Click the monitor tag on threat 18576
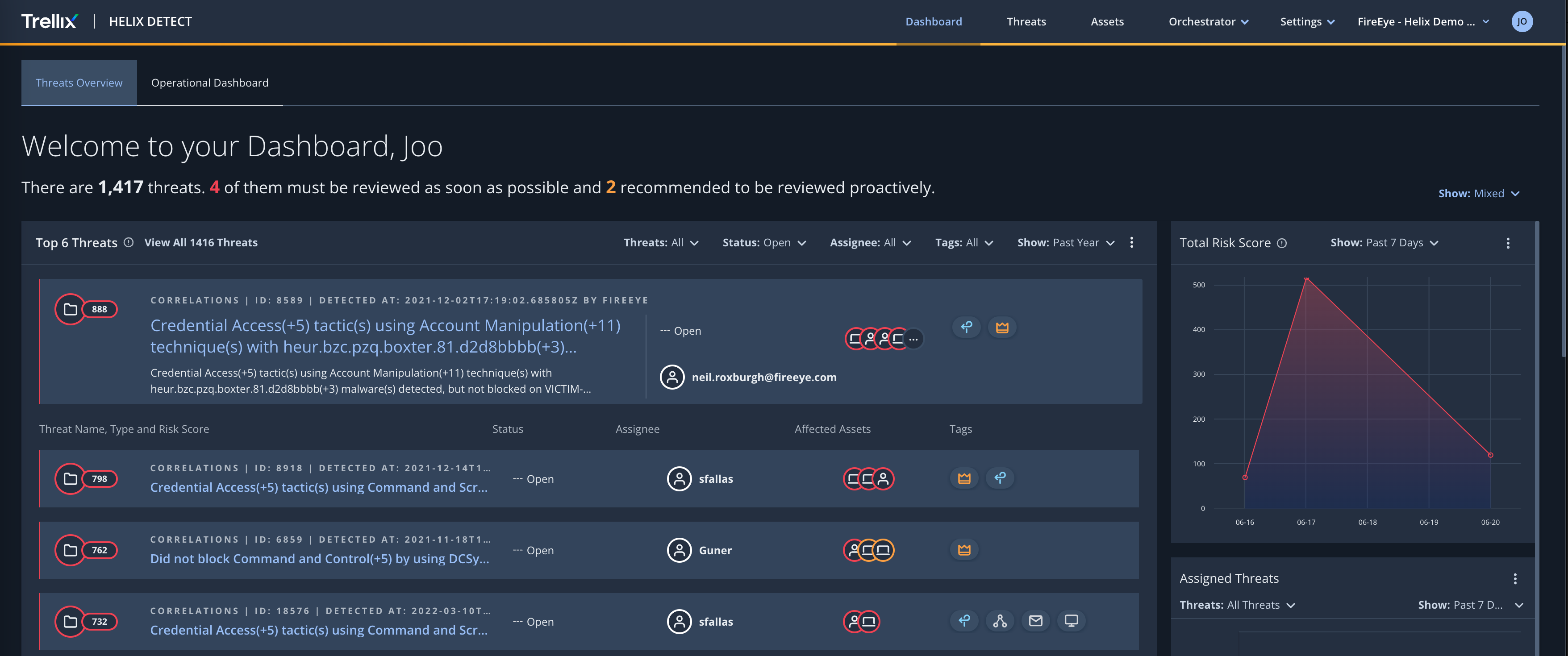1568x656 pixels. 1072,621
